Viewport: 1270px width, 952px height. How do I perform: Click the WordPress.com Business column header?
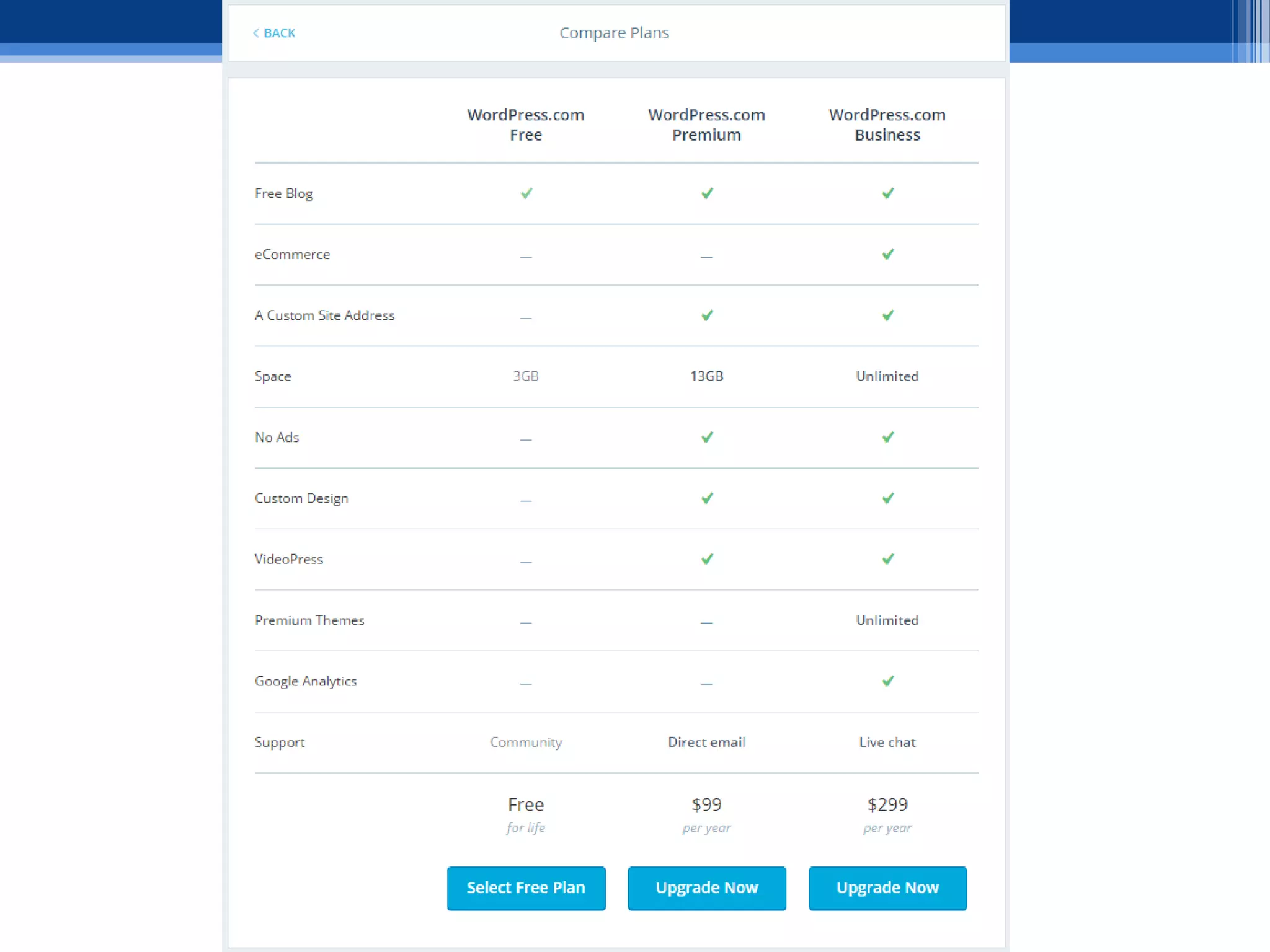coord(887,125)
